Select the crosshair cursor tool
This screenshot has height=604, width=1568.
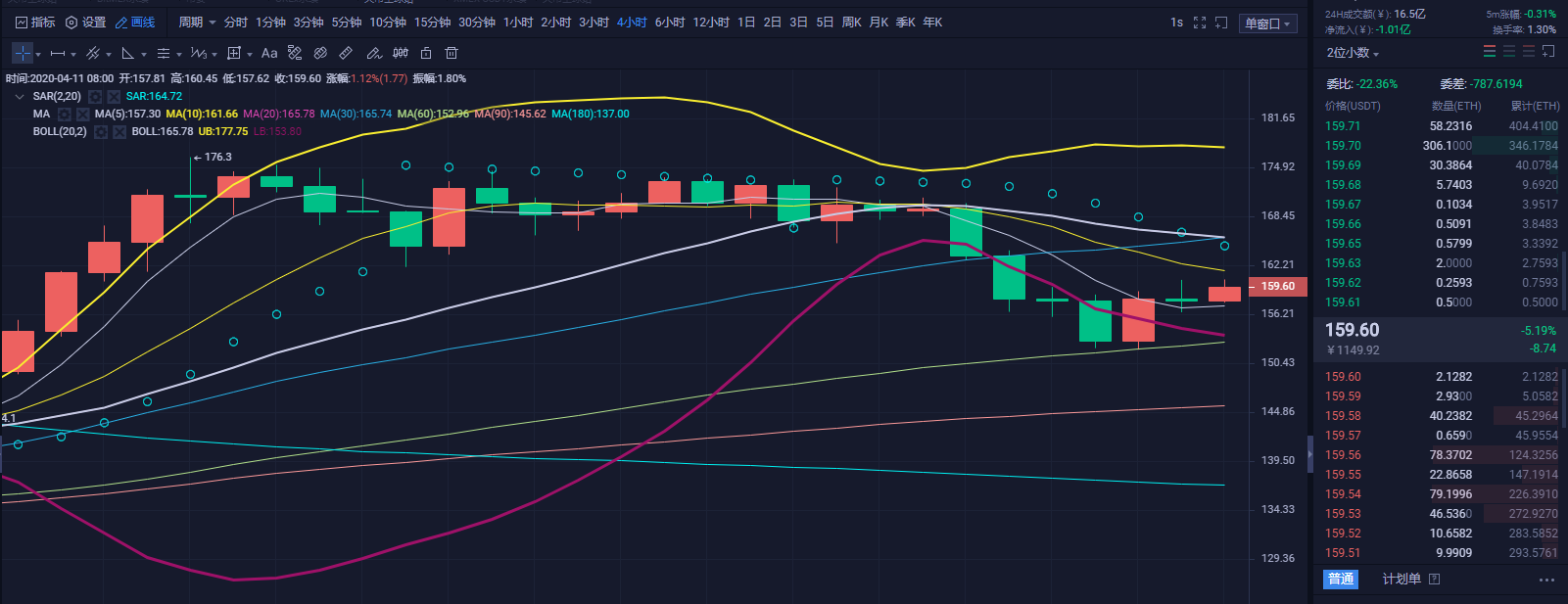tap(22, 53)
